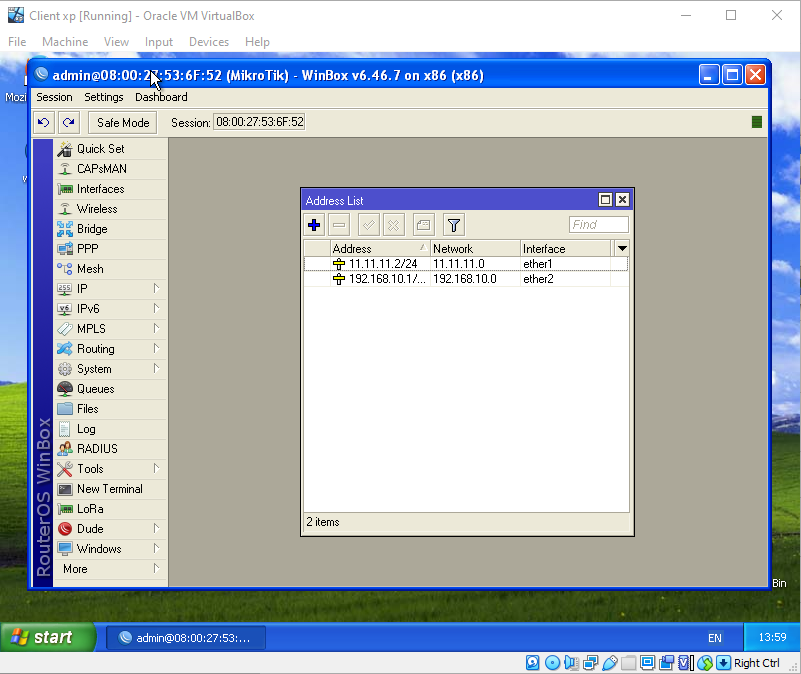Open the PPP section

[x=111, y=248]
